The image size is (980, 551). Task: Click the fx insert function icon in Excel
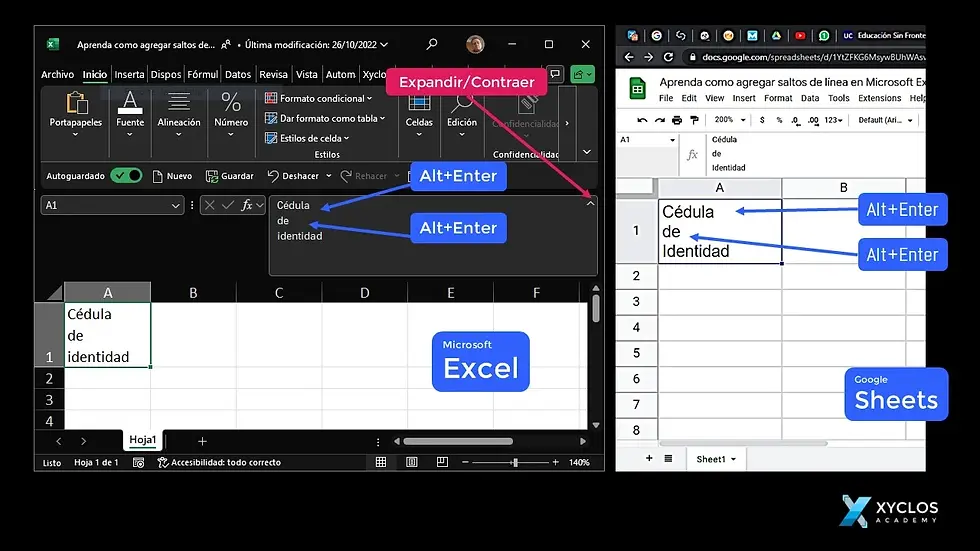click(247, 205)
